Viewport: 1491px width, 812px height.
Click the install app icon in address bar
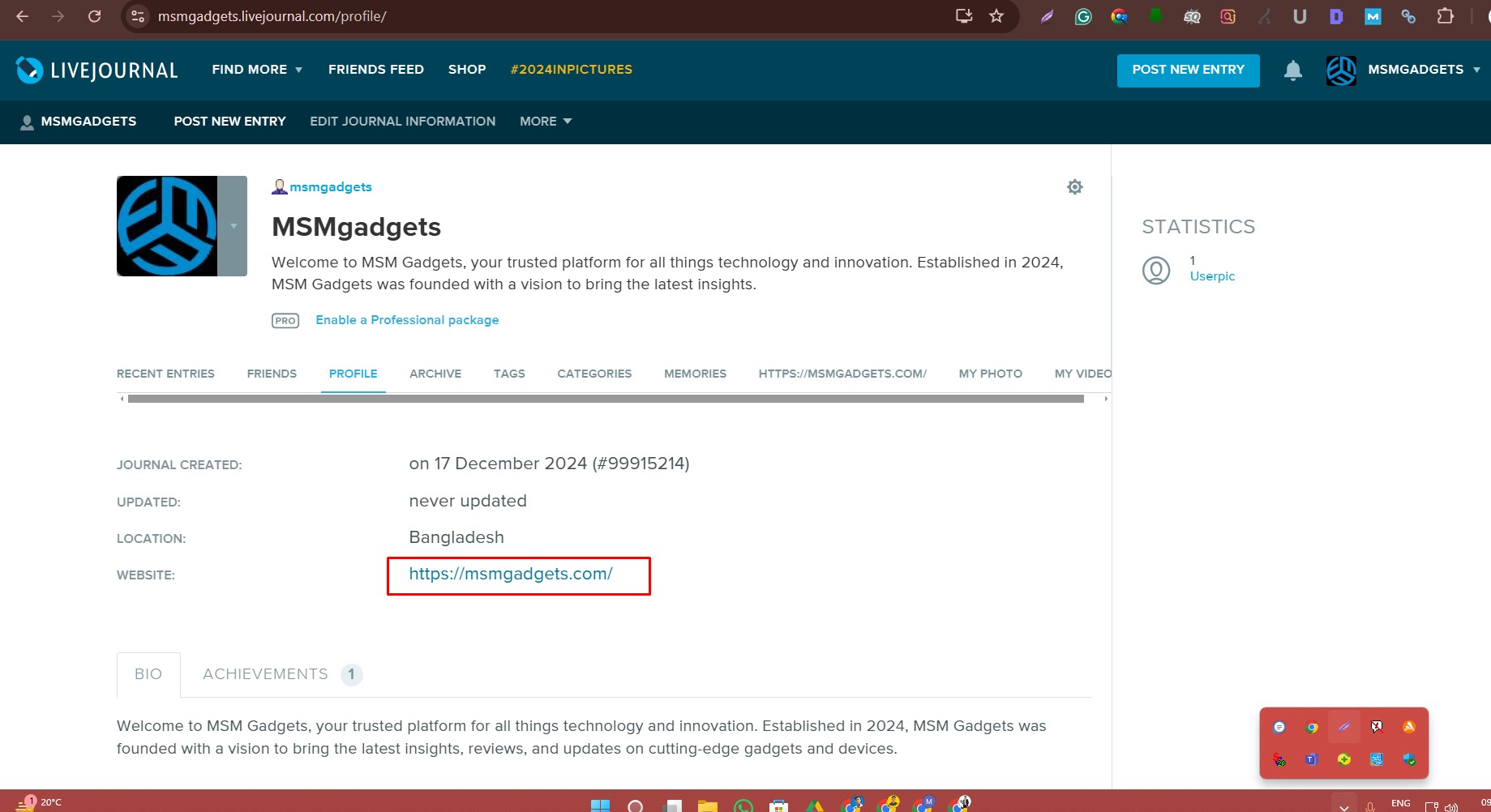tap(963, 16)
